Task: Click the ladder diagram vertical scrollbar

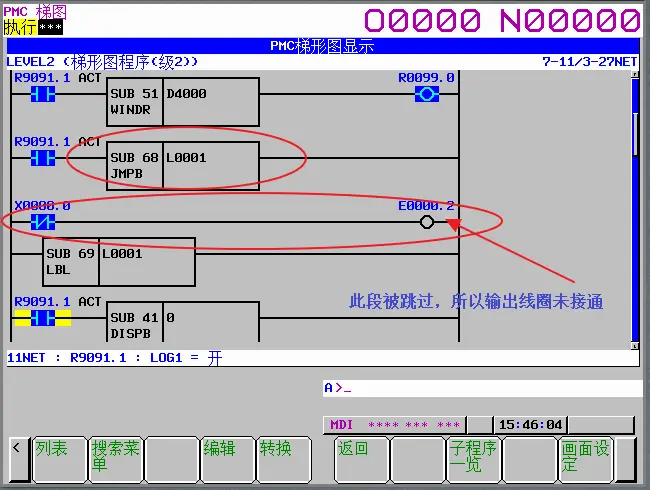Action: click(x=635, y=200)
